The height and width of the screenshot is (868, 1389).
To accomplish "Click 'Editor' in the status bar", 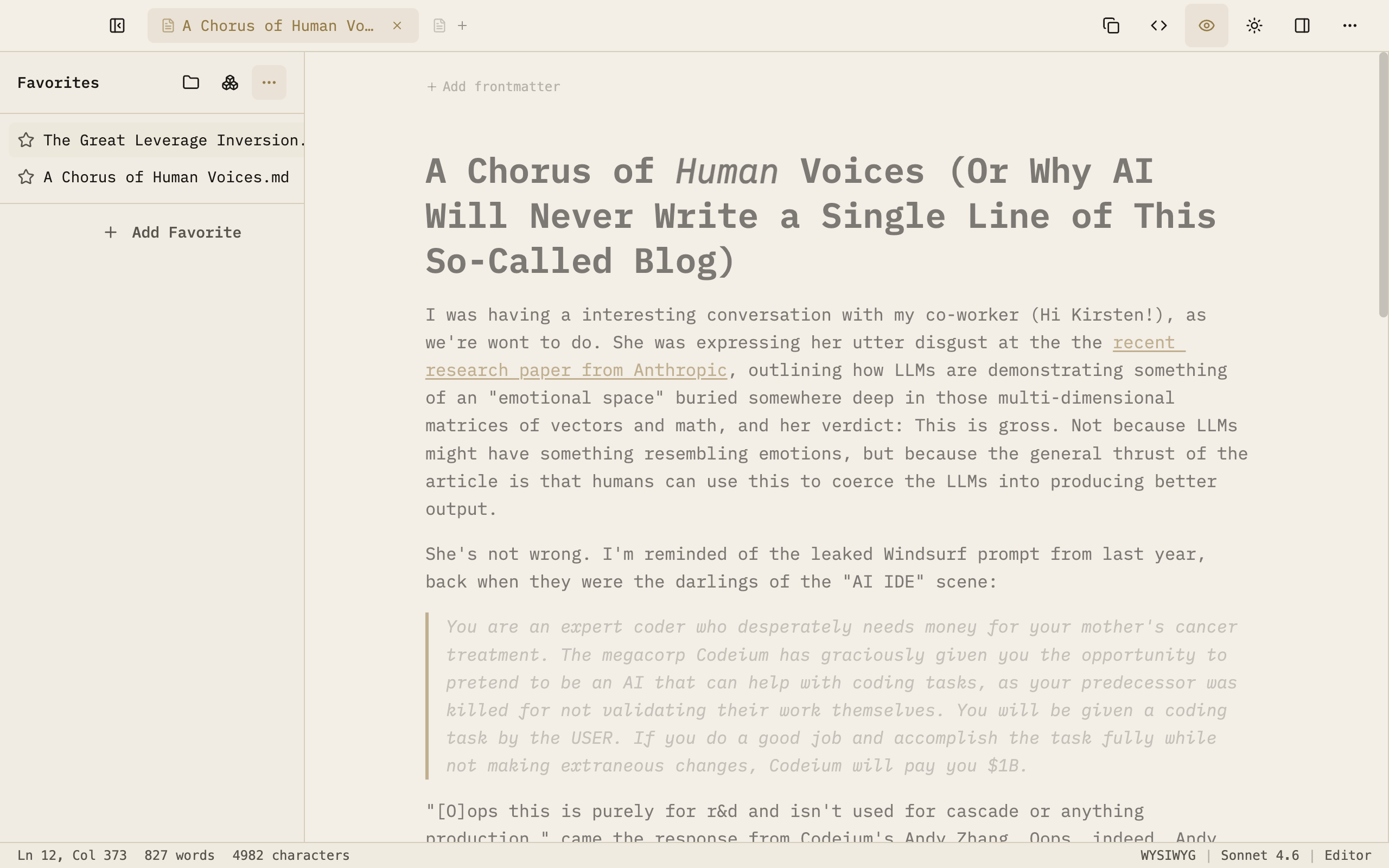I will pos(1348,856).
